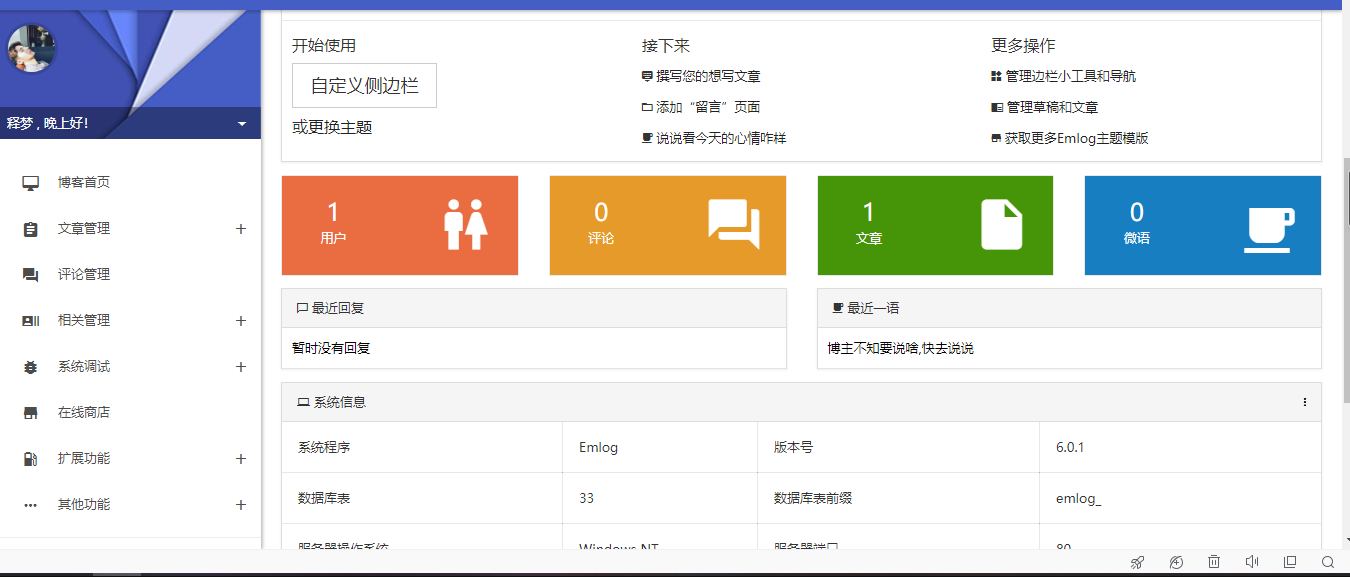Expand 扩展功能 using its plus sign
The image size is (1350, 577).
(x=240, y=459)
